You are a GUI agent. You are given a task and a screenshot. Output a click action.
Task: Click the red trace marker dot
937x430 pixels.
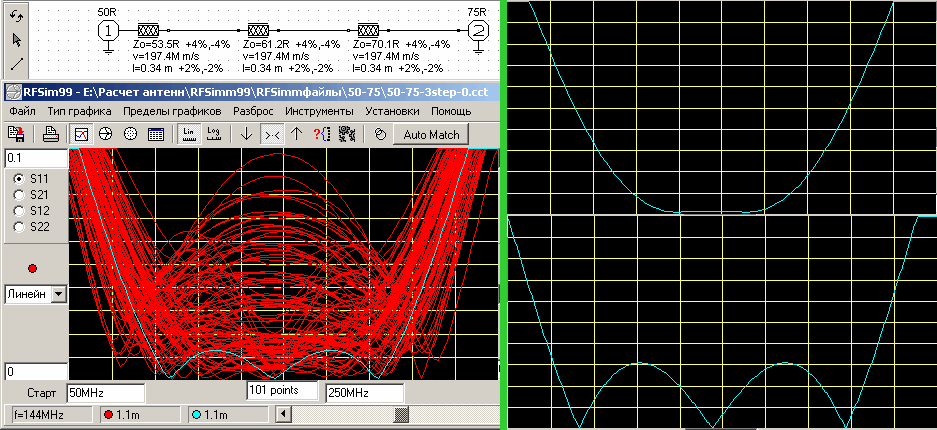(x=32, y=269)
